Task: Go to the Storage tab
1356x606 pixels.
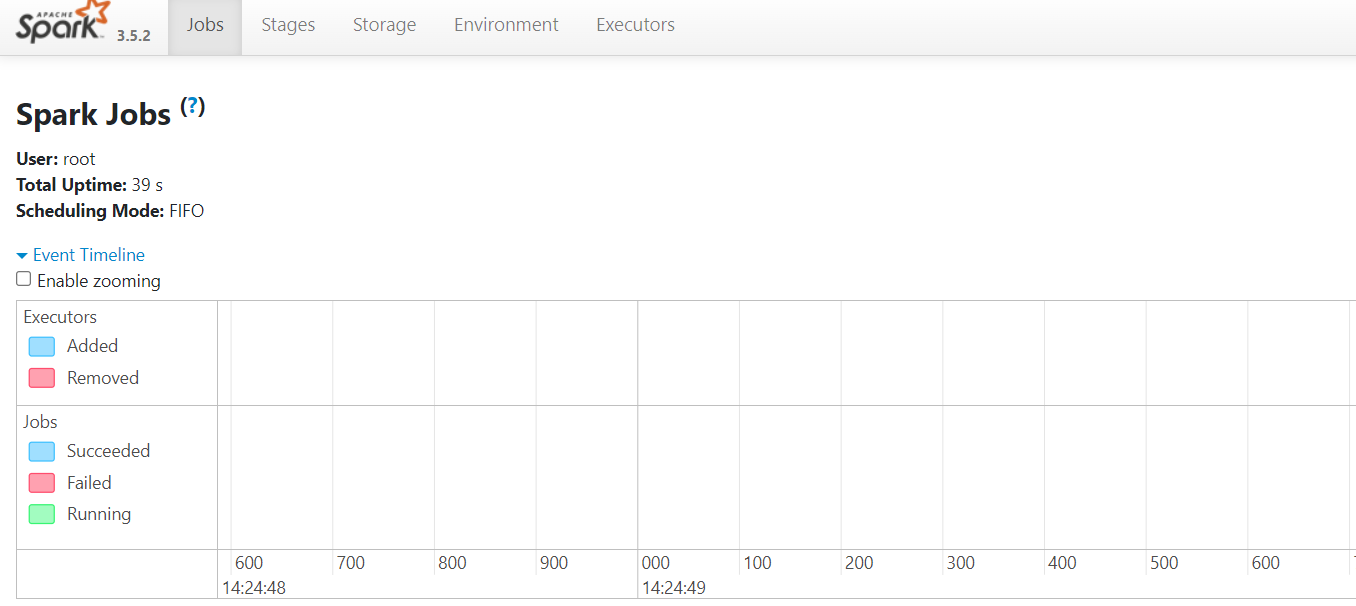Action: pos(384,25)
